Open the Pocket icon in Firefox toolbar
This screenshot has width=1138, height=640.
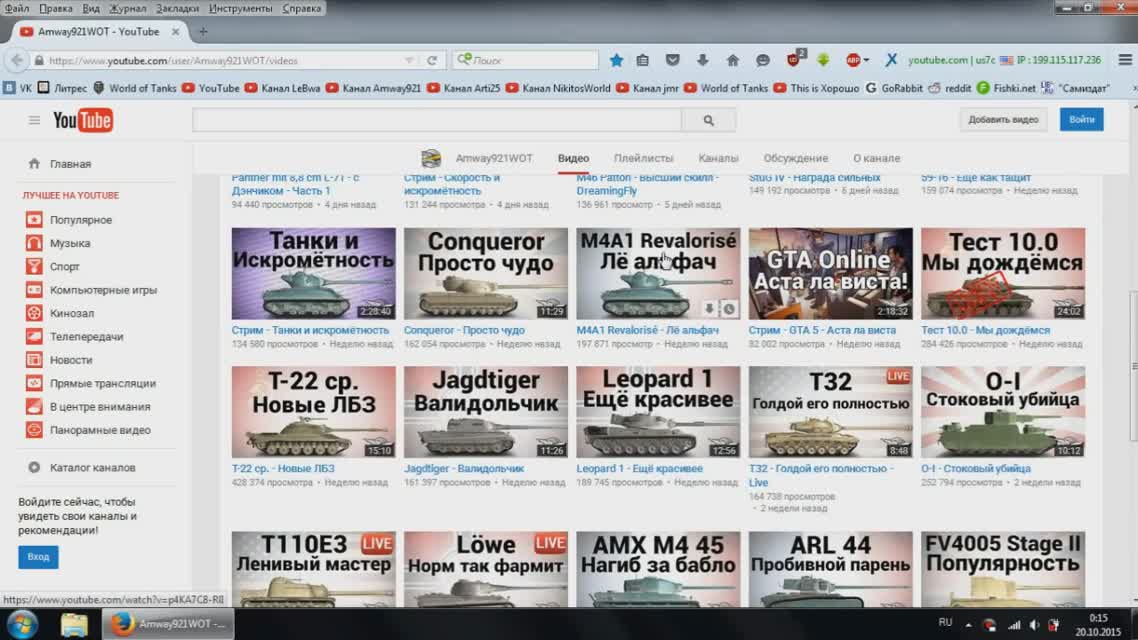click(x=673, y=60)
